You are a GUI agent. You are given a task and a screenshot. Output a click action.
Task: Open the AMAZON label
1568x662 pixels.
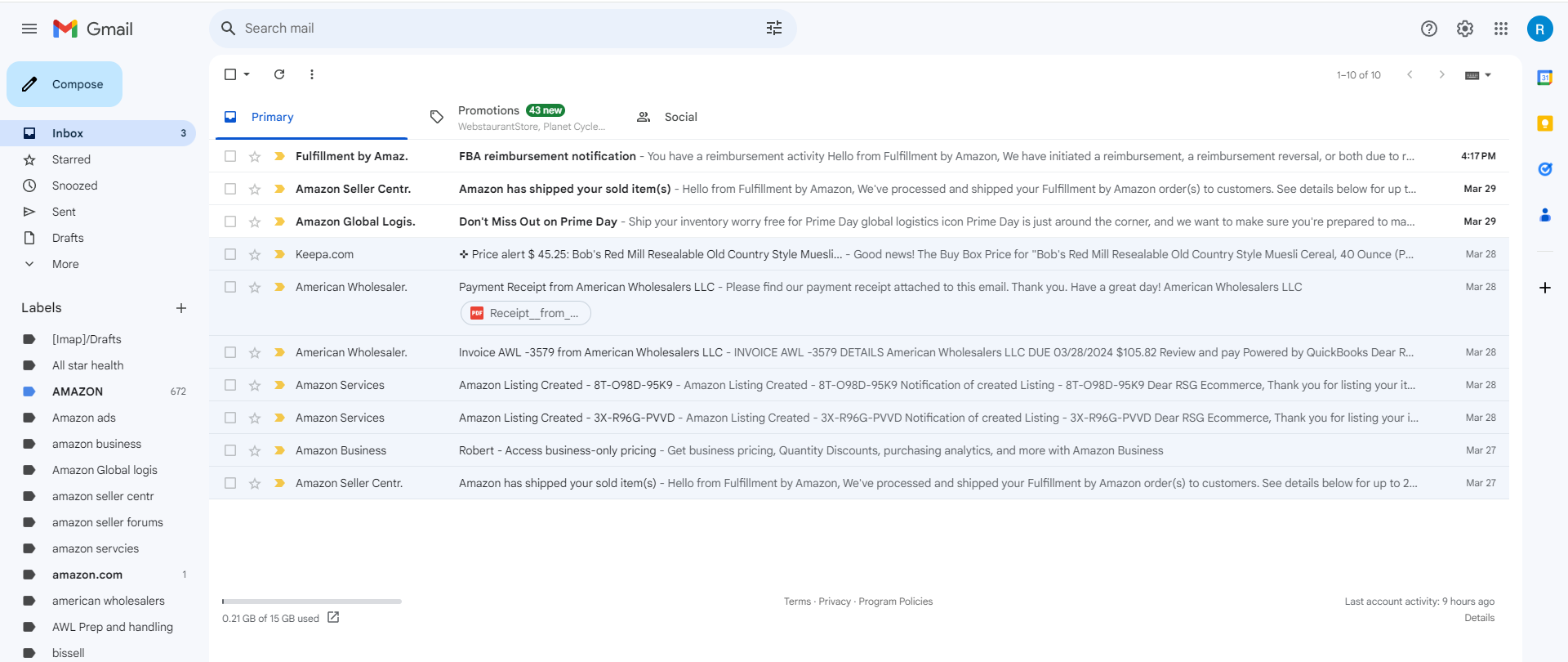click(98, 391)
